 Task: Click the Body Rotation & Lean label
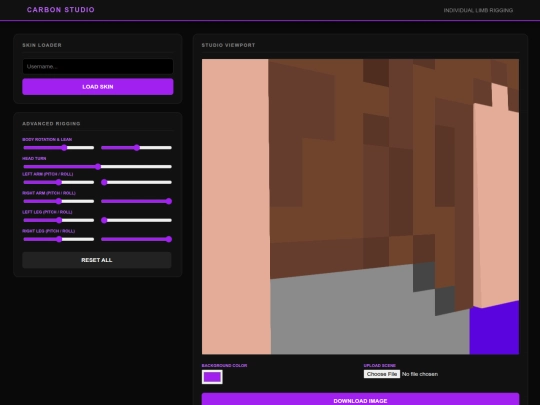(47, 139)
